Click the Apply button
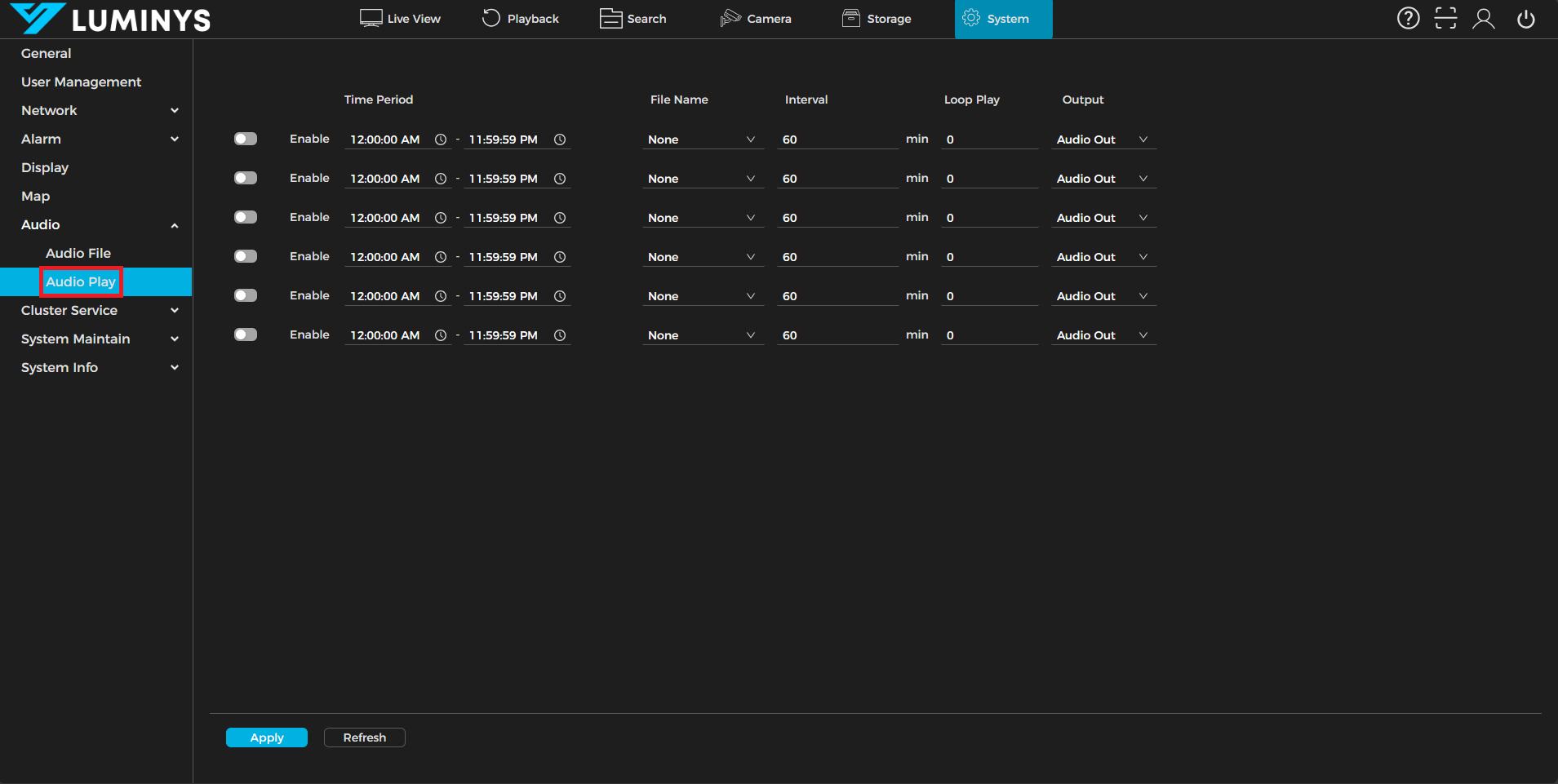This screenshot has width=1558, height=784. (267, 737)
